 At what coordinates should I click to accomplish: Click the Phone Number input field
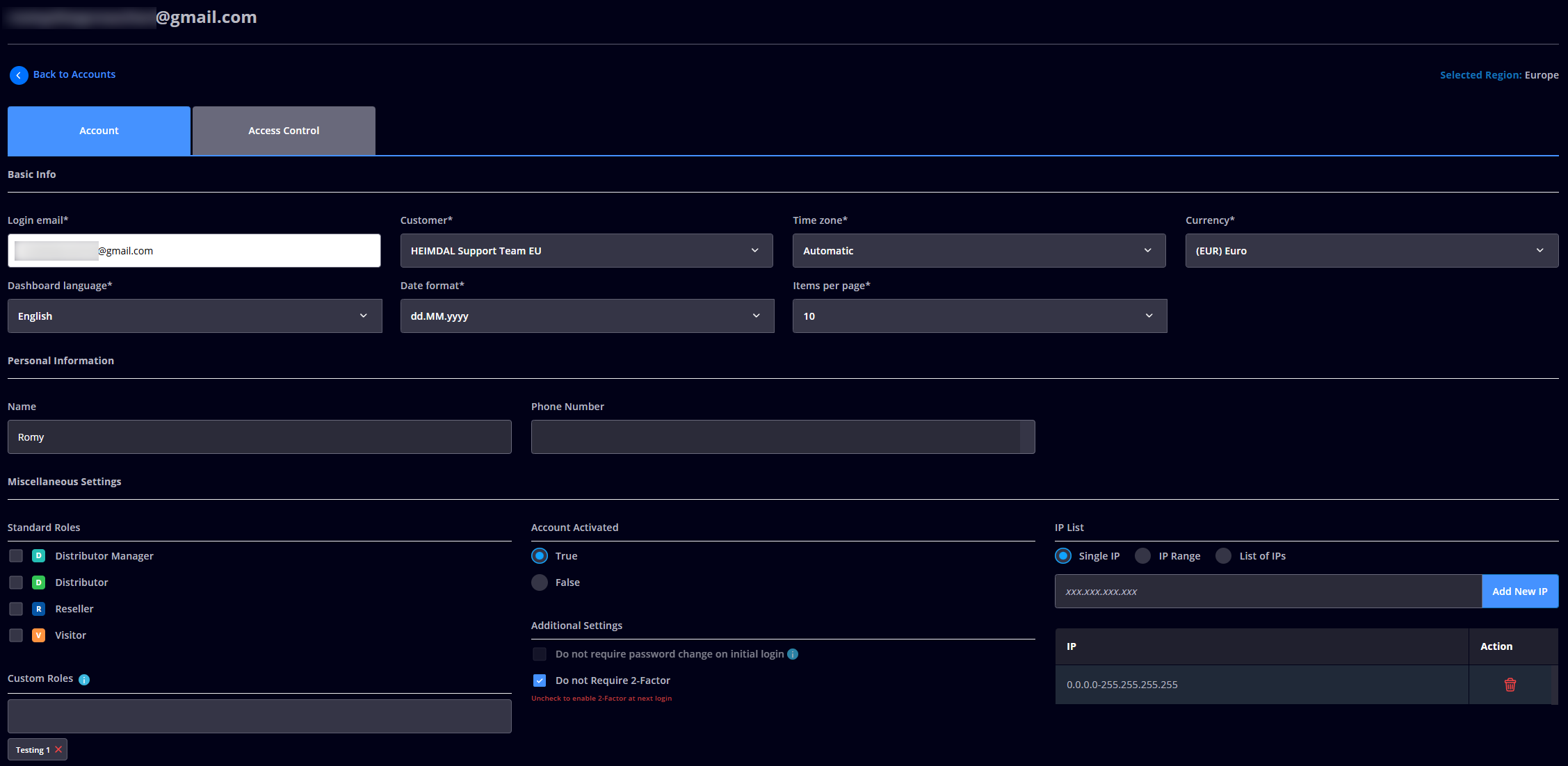point(783,437)
